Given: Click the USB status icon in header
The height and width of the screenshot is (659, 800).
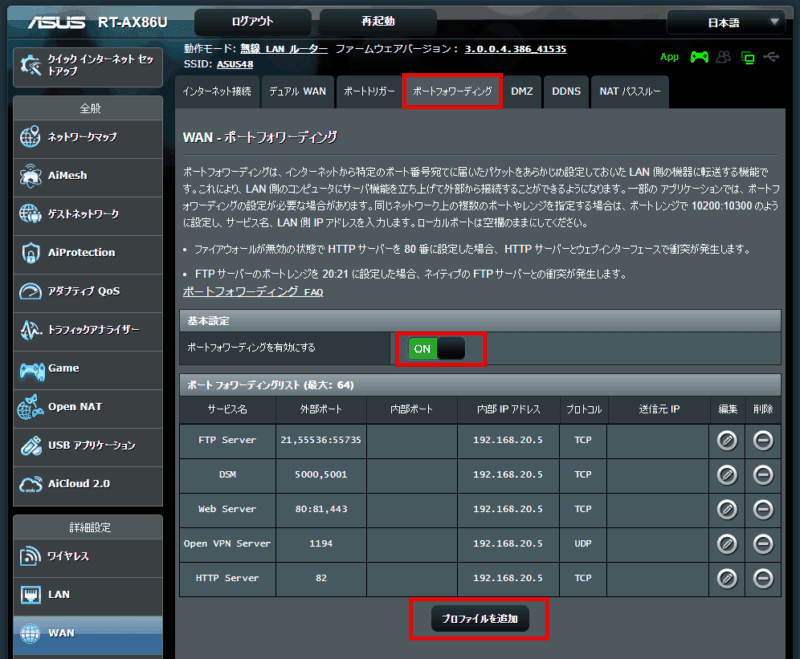Looking at the screenshot, I should click(x=769, y=57).
